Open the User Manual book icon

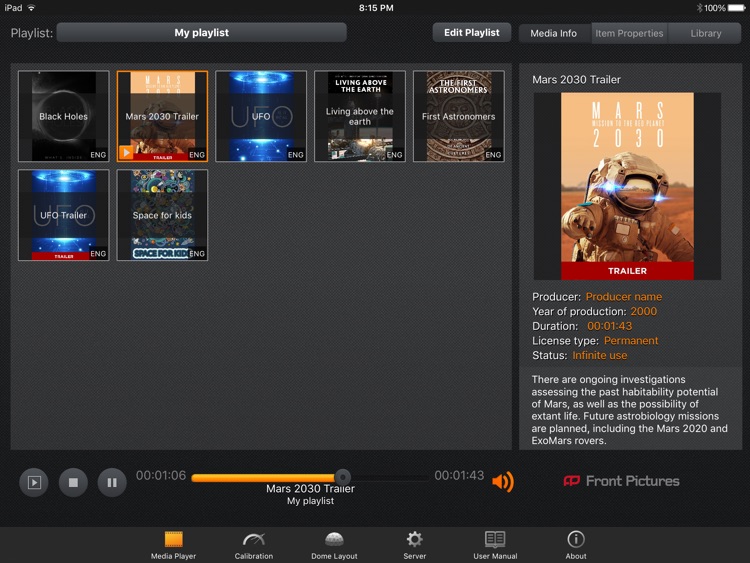click(x=495, y=539)
